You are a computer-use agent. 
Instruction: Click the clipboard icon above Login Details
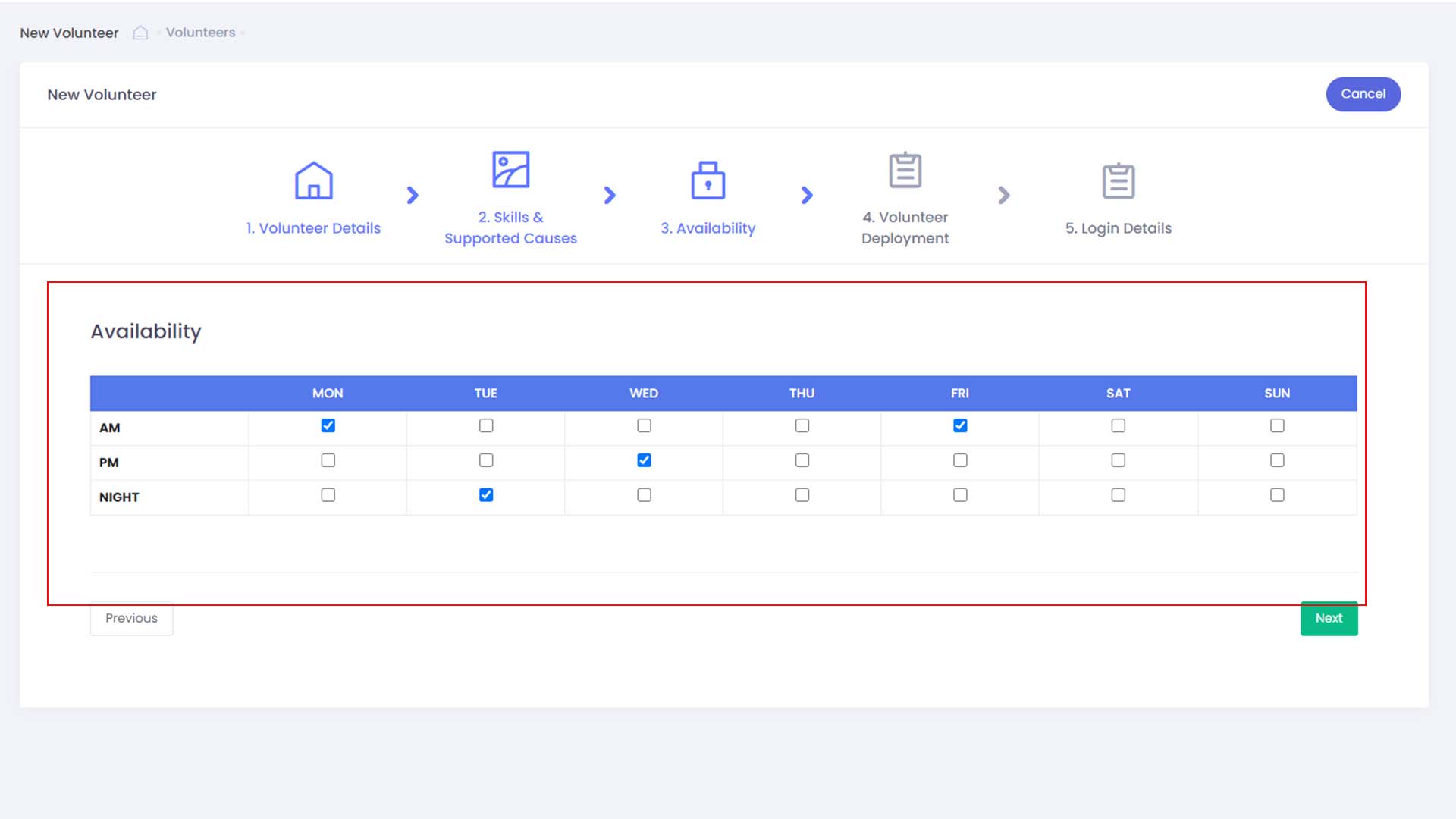[x=1118, y=180]
